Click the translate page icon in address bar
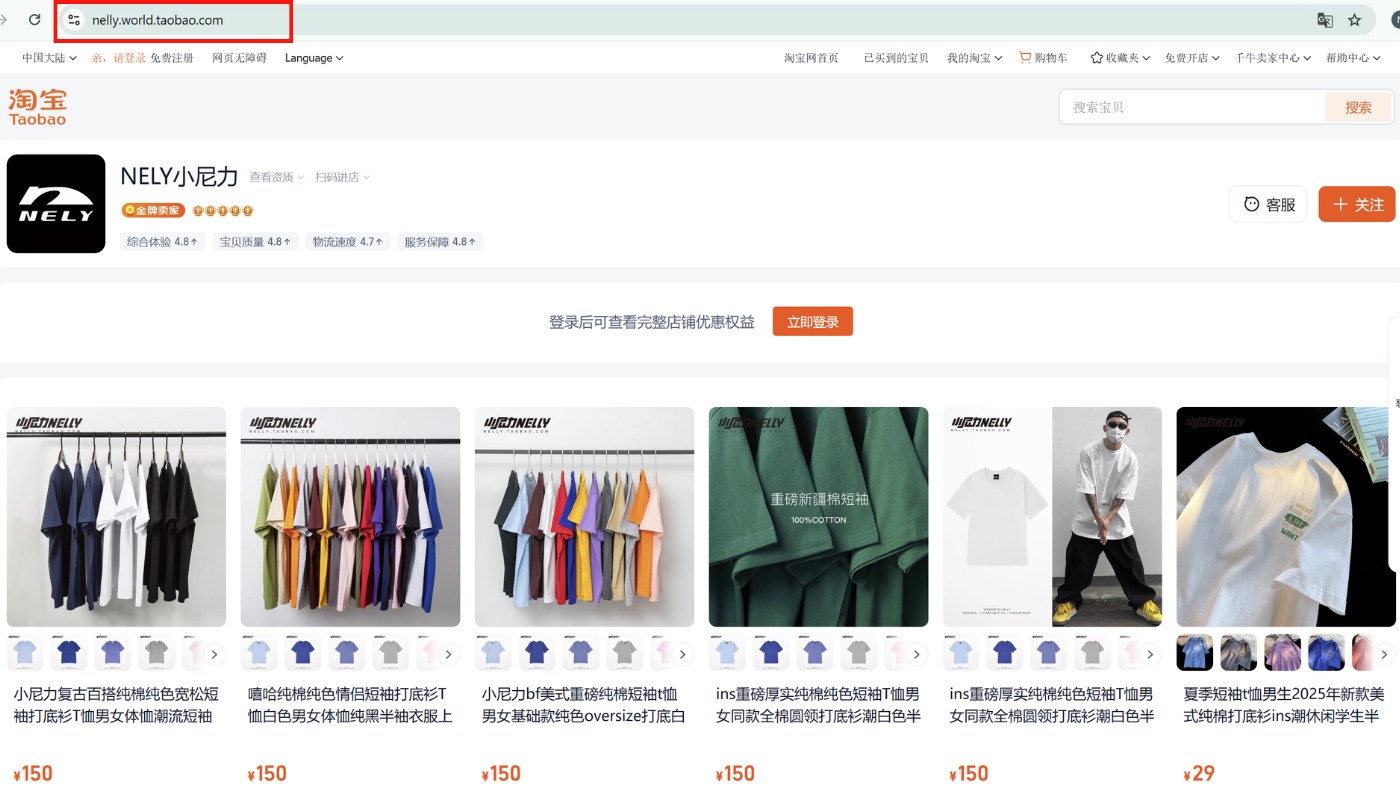This screenshot has width=1400, height=800. (x=1325, y=20)
